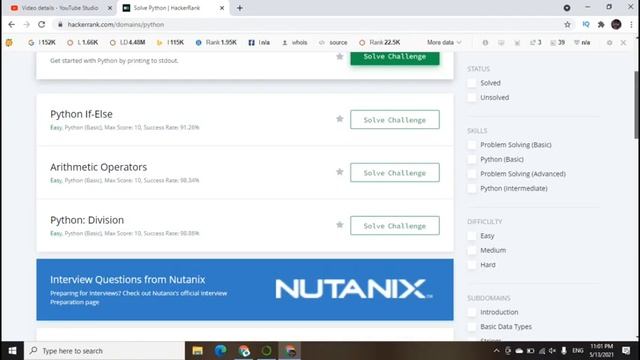
Task: Check the Medium difficulty filter
Action: tap(472, 250)
